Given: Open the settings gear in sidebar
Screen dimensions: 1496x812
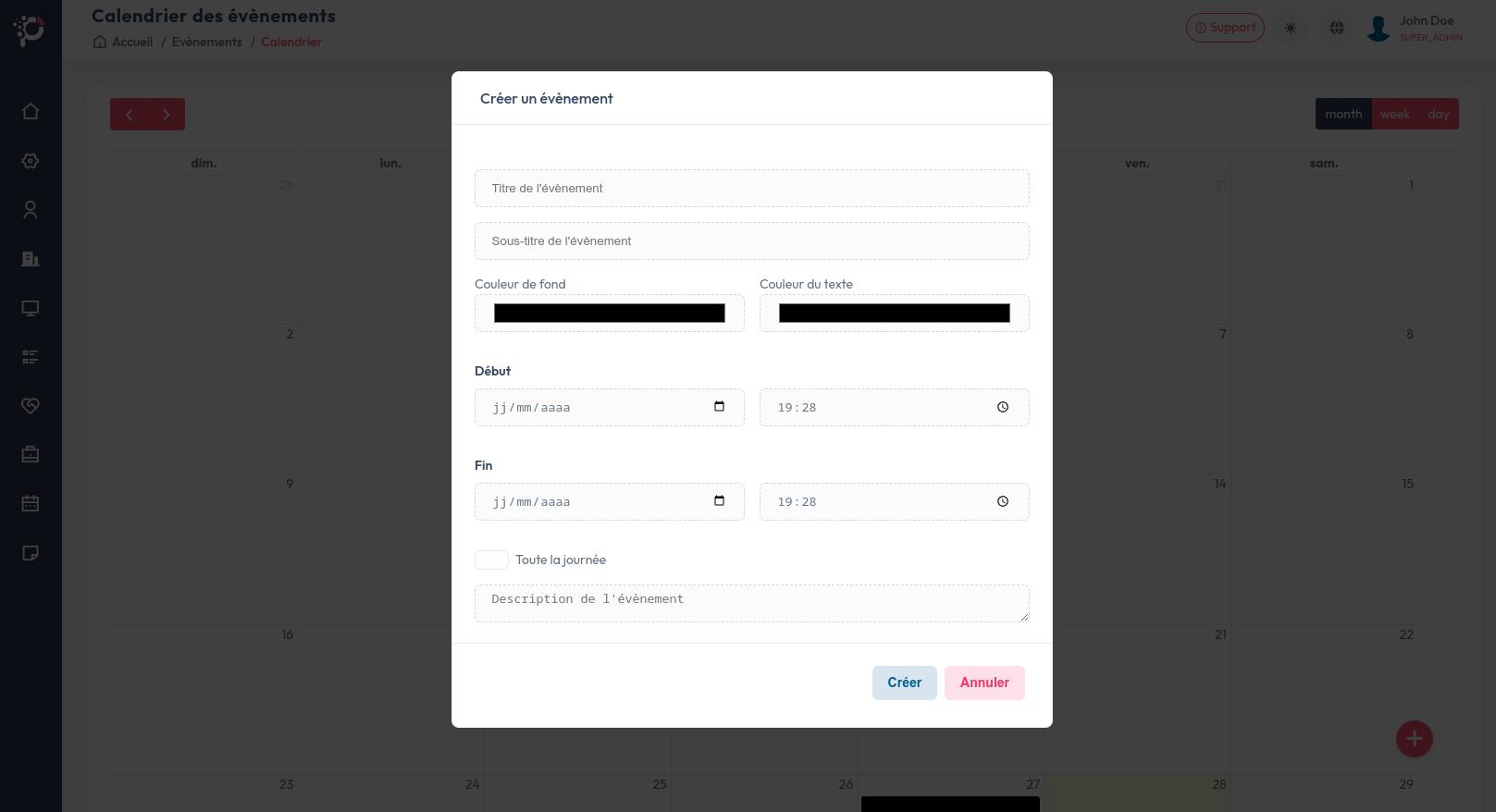Looking at the screenshot, I should pyautogui.click(x=31, y=161).
